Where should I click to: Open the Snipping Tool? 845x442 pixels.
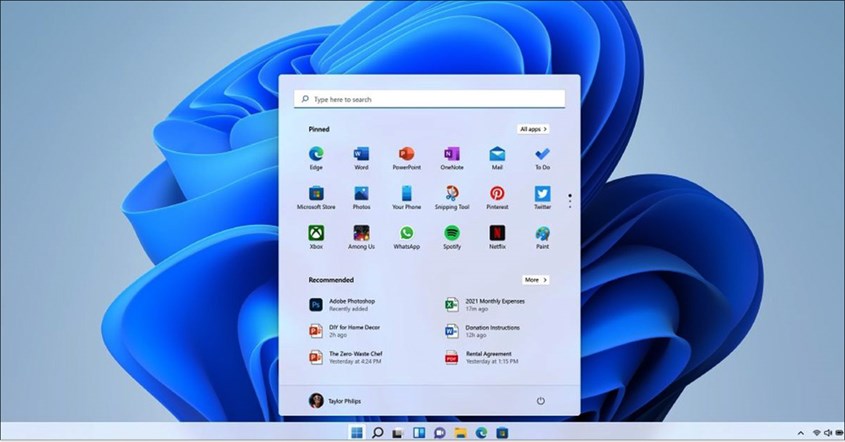452,197
